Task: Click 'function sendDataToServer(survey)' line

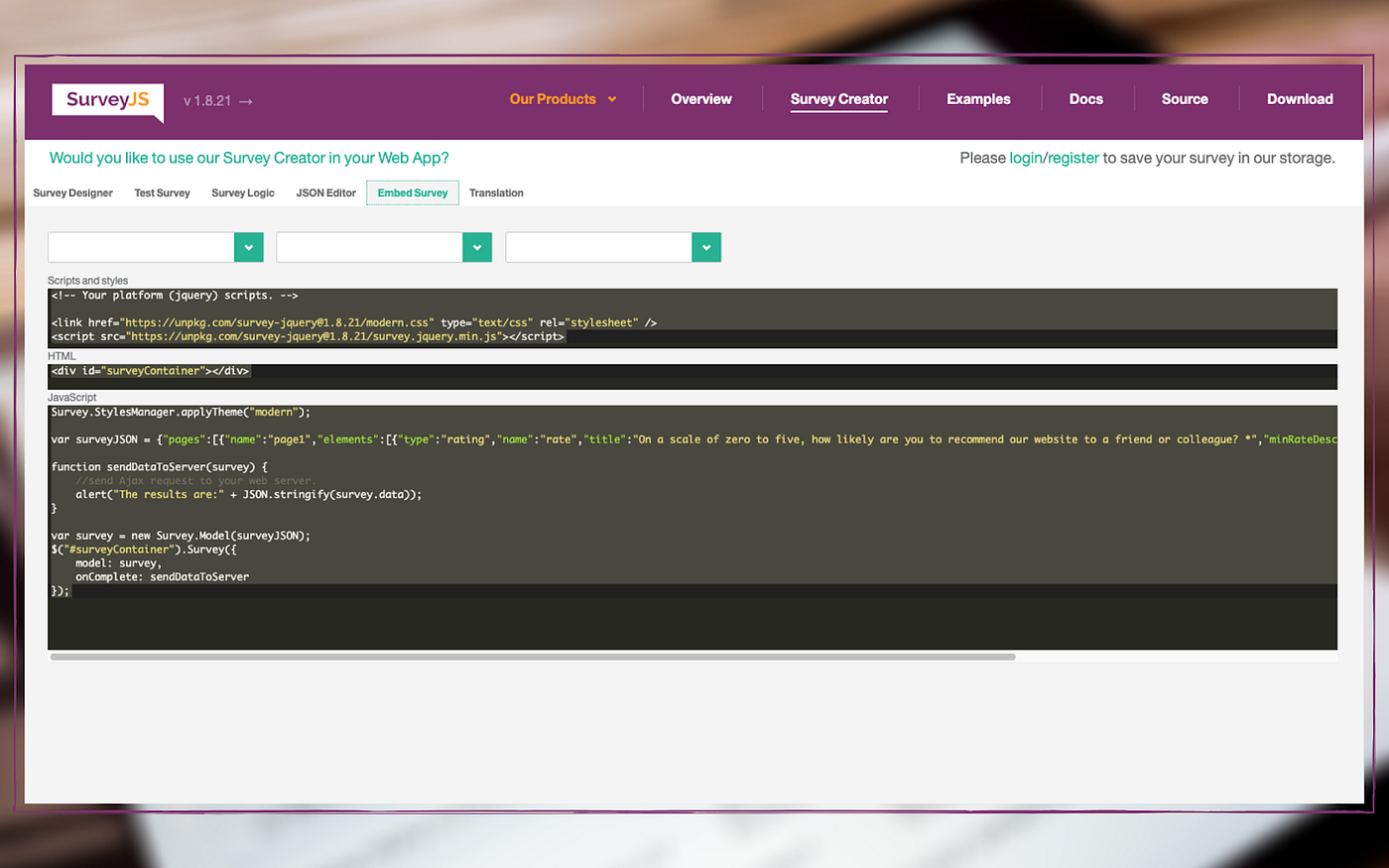Action: click(x=160, y=467)
